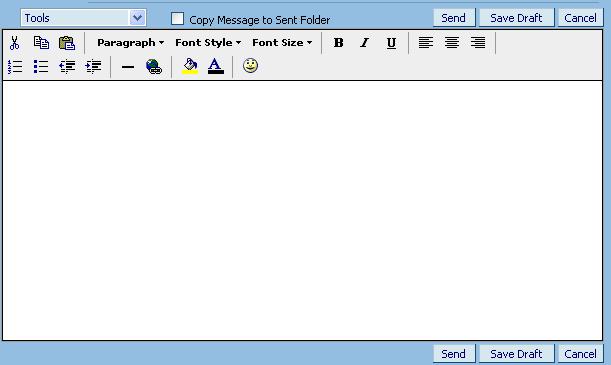
Task: Insert a horizontal rule line
Action: [x=127, y=67]
